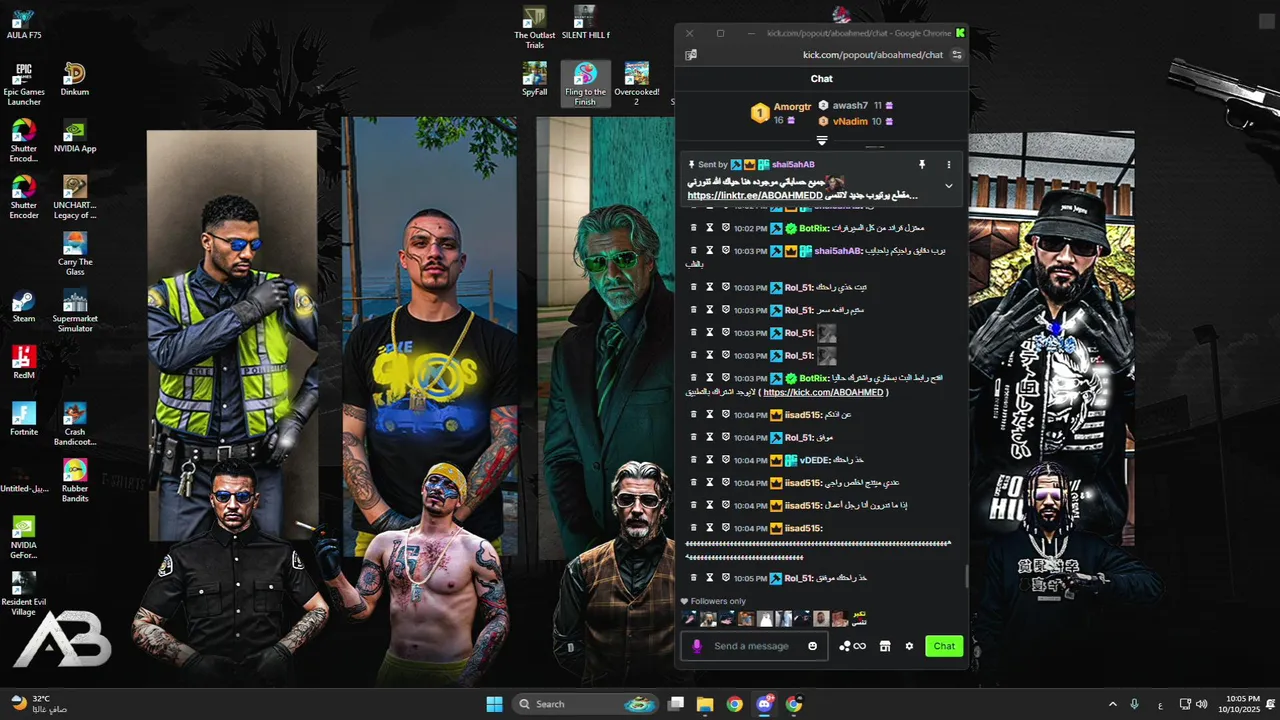Click the Chrome address bar URL
This screenshot has width=1280, height=720.
[x=872, y=55]
